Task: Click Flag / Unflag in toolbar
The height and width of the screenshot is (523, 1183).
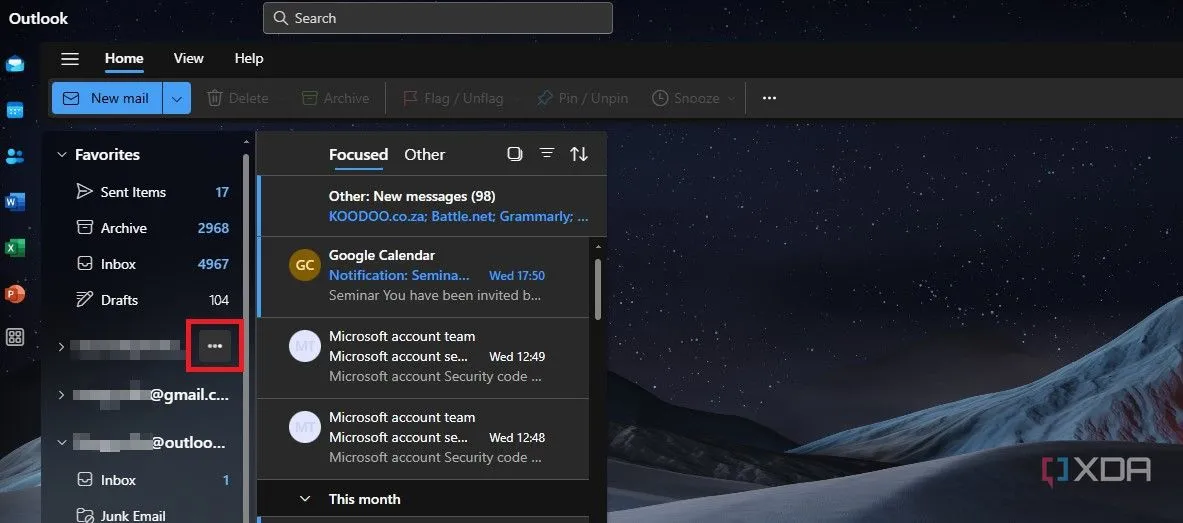Action: click(x=453, y=98)
